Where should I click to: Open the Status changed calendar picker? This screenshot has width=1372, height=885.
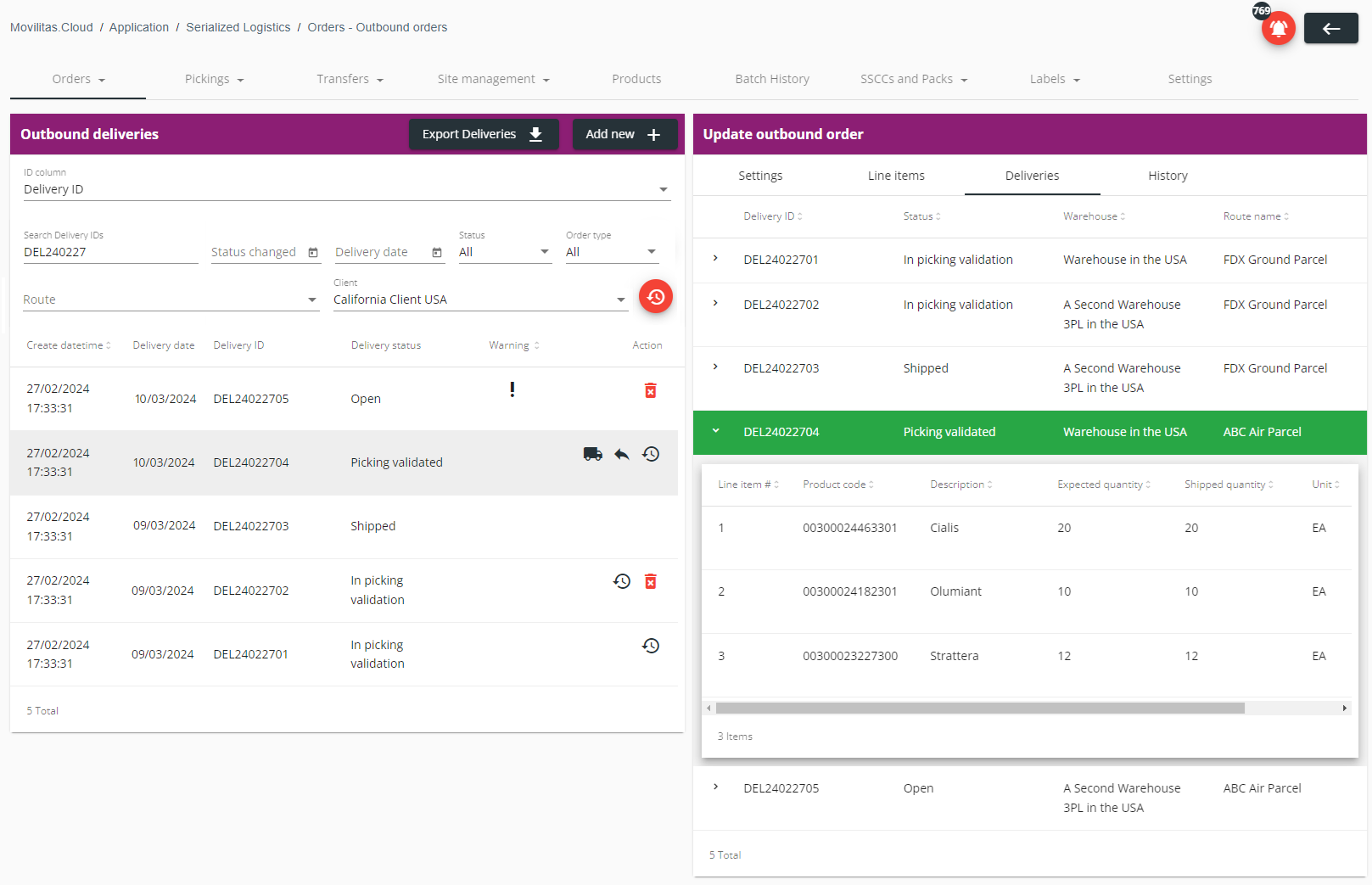313,252
